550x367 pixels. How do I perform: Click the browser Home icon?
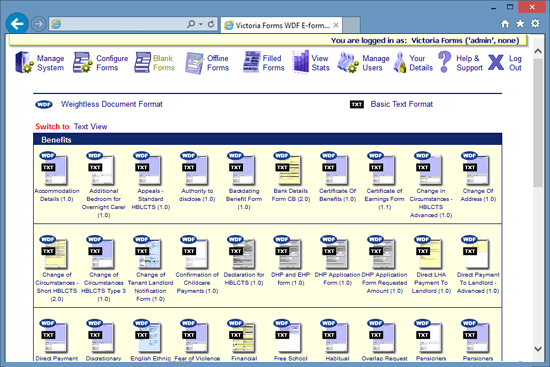[x=505, y=24]
